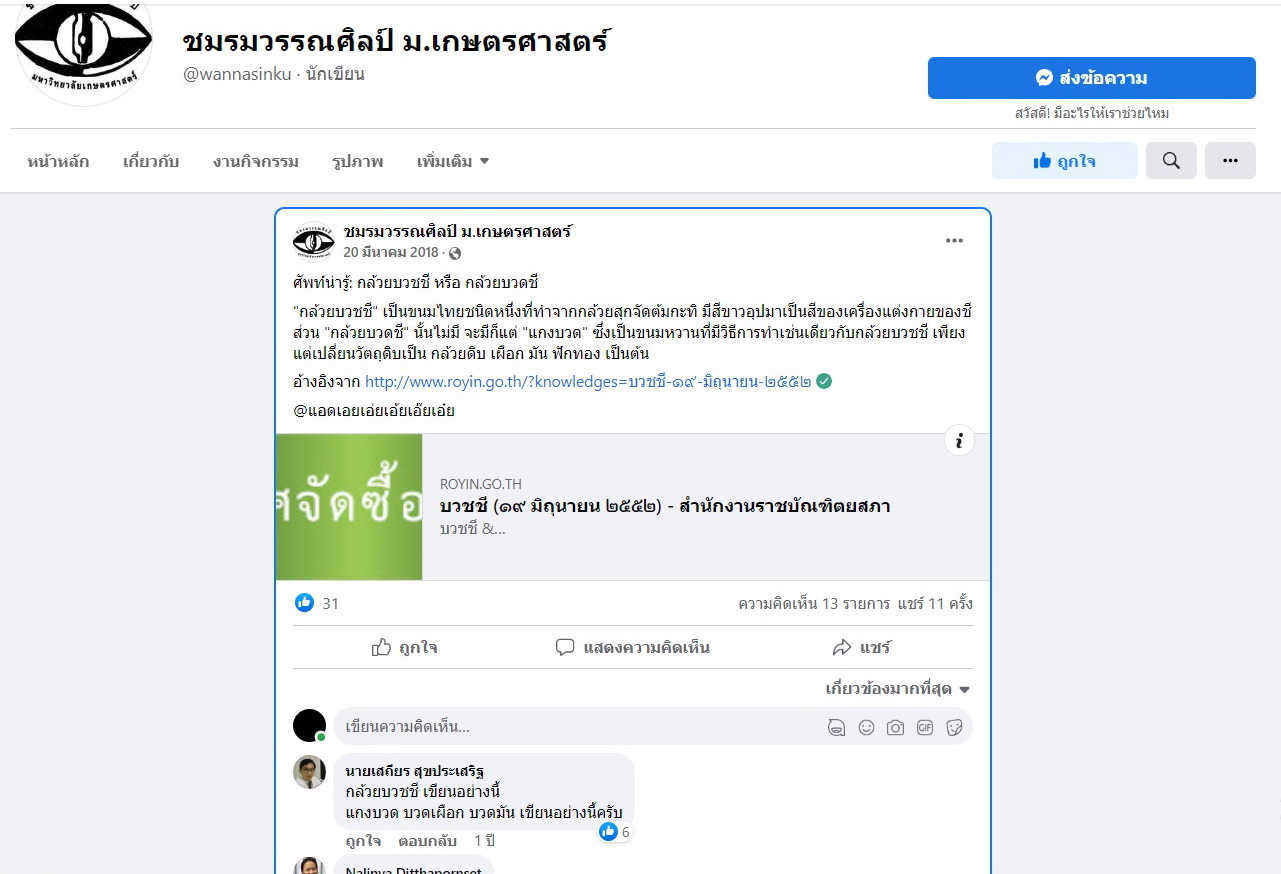The image size is (1281, 874).
Task: Switch to the เกี่ยวกับ tab
Action: (x=151, y=161)
